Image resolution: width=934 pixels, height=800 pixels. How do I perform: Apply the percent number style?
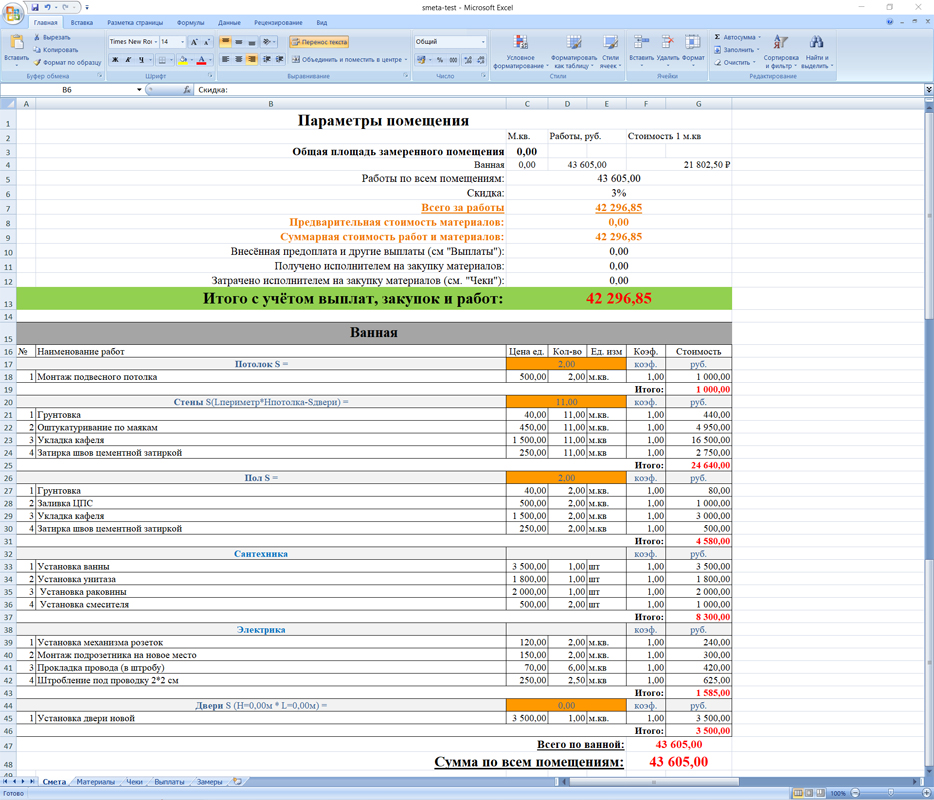[x=440, y=60]
